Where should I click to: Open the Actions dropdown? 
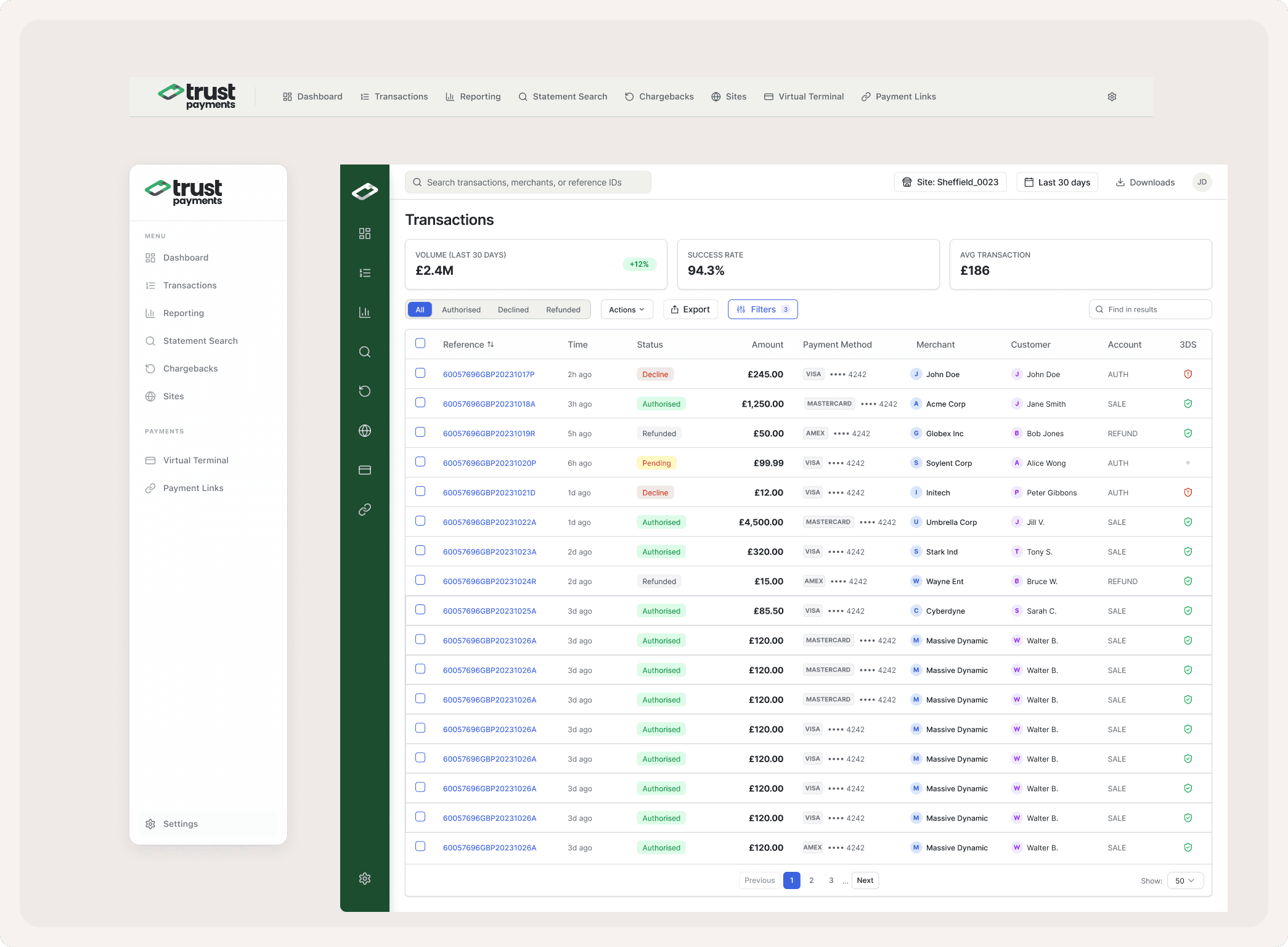coord(626,309)
